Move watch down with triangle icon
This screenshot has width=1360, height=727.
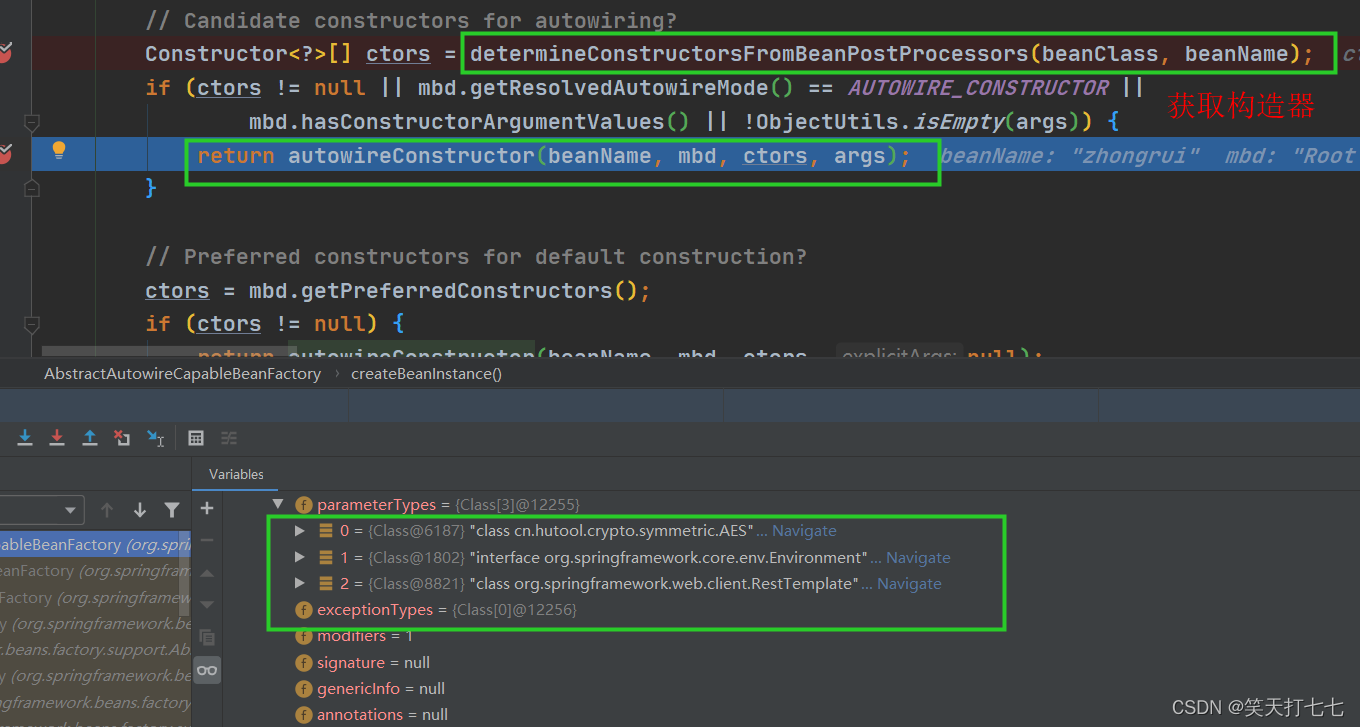pos(207,604)
